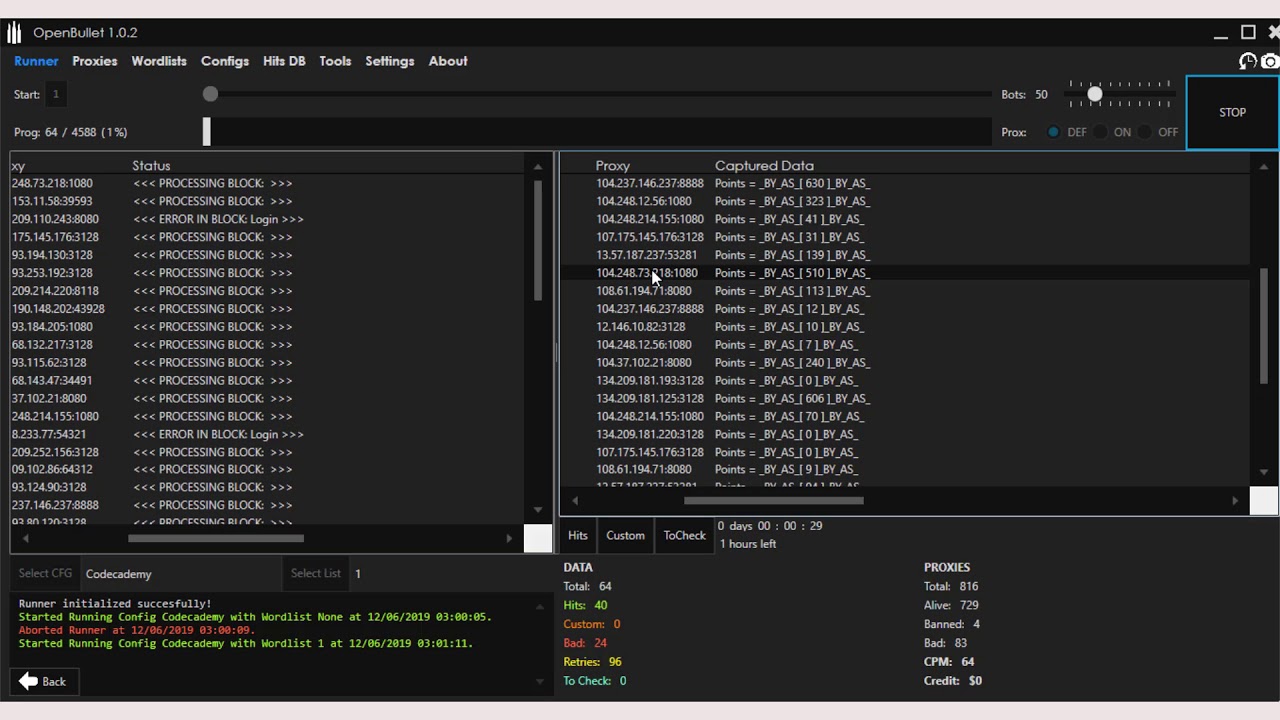Click the left scroll arrow under the status list

click(x=25, y=537)
